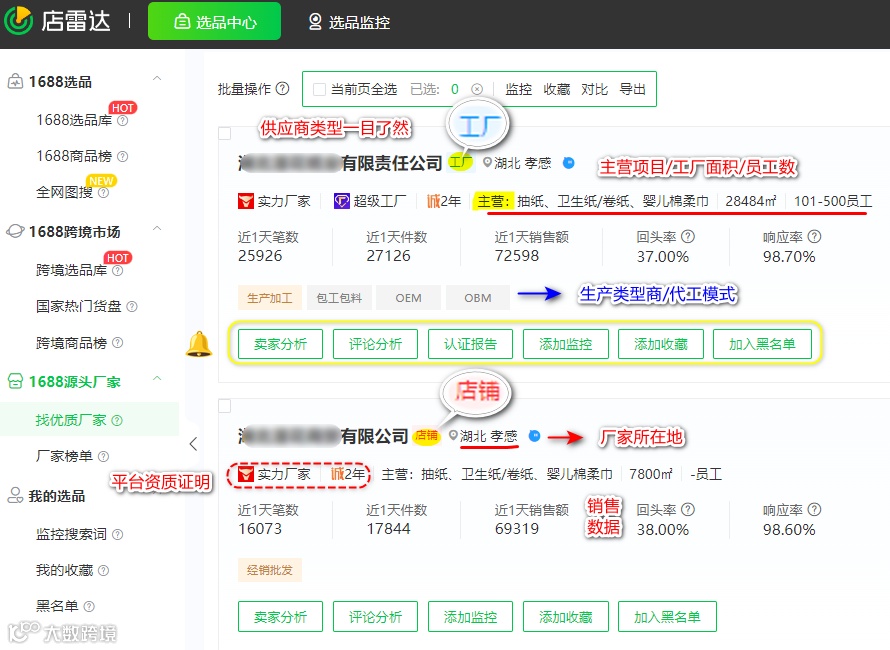Click help icon next to 厂家榜单

click(x=103, y=456)
